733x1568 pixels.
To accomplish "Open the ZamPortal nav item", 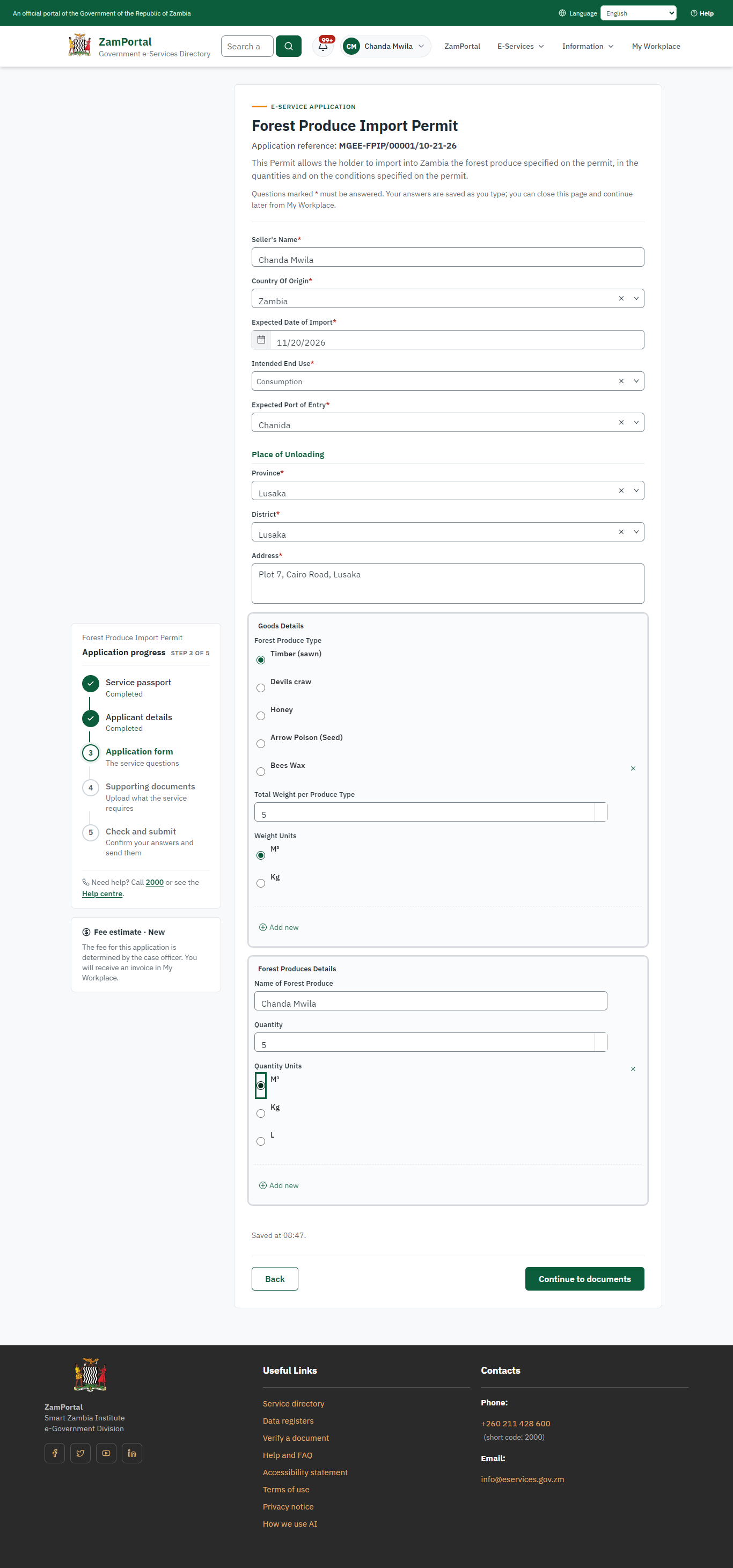I will pyautogui.click(x=462, y=46).
